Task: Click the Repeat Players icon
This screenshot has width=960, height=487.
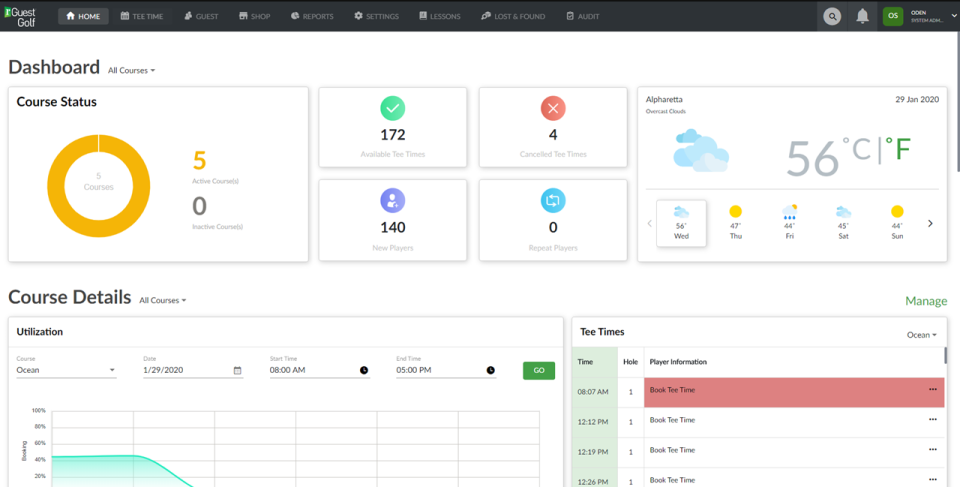Action: (x=553, y=201)
